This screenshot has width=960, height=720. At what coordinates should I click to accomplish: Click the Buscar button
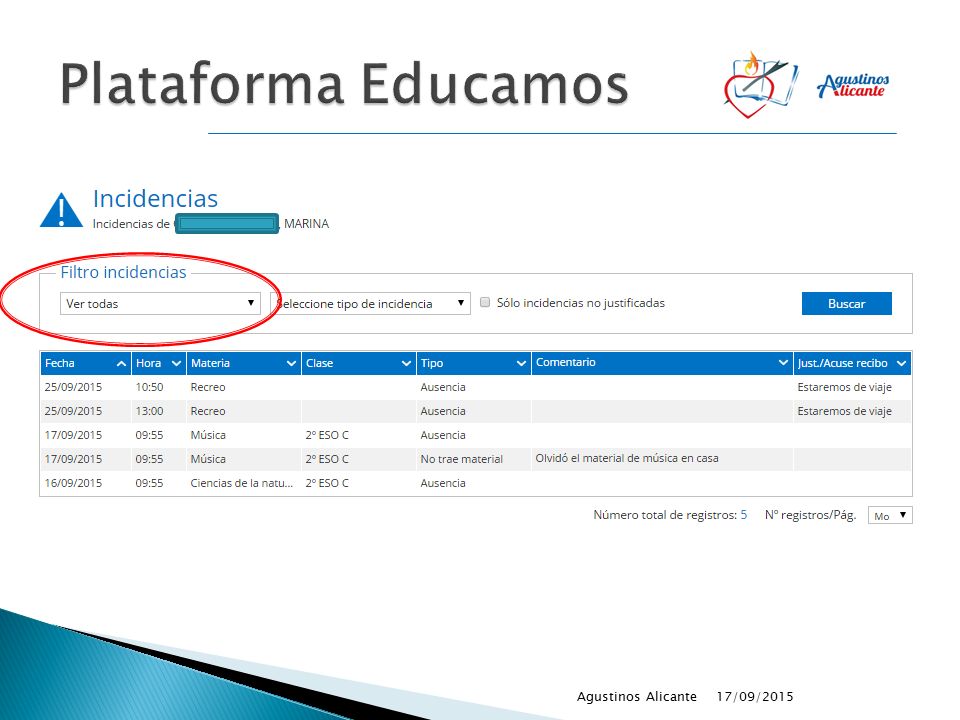(847, 304)
